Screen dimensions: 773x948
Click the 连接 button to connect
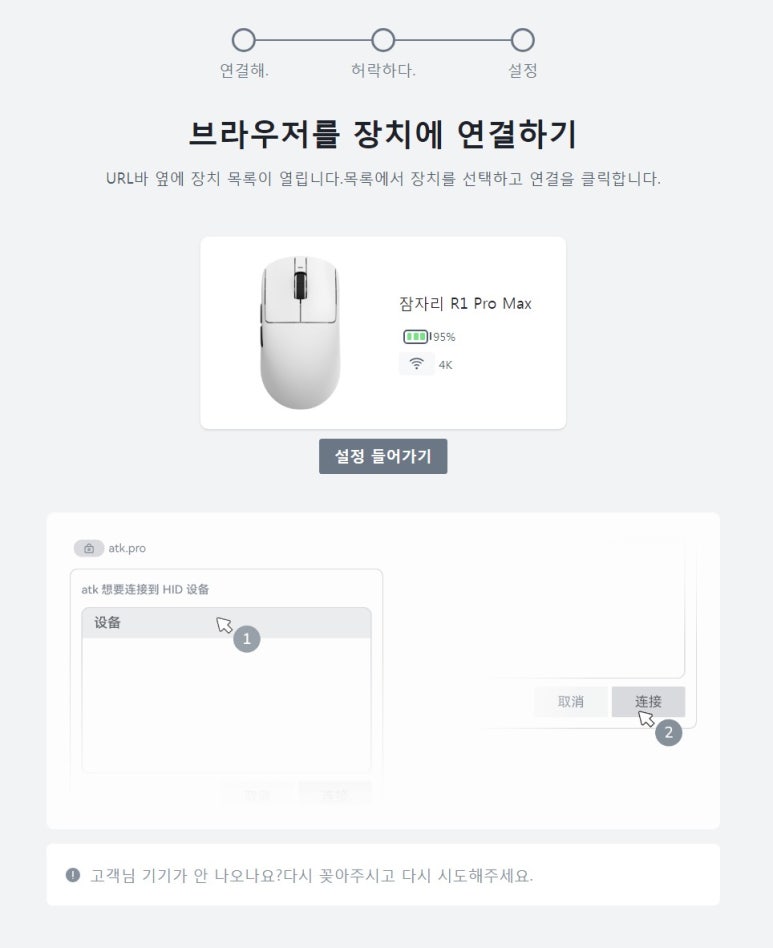(649, 701)
